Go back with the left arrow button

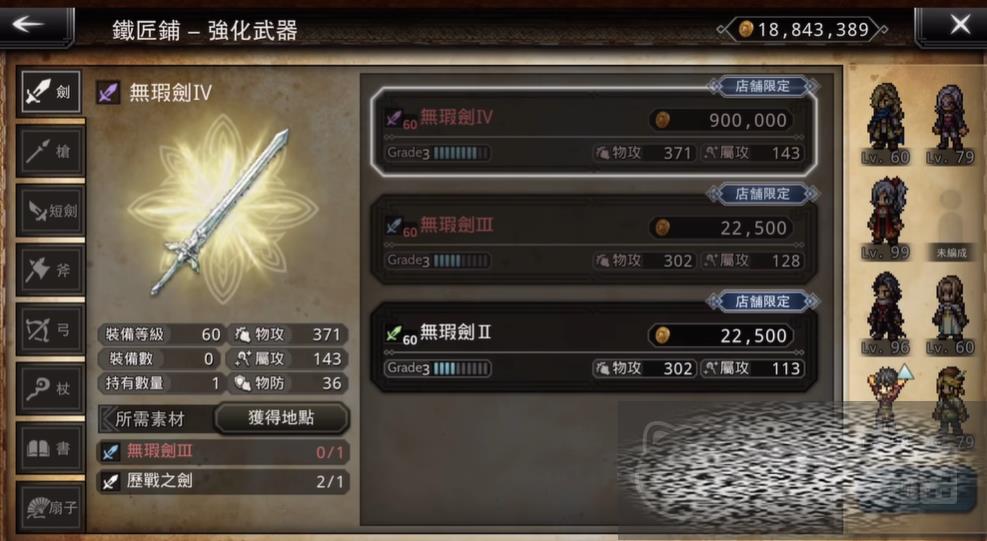coord(37,25)
